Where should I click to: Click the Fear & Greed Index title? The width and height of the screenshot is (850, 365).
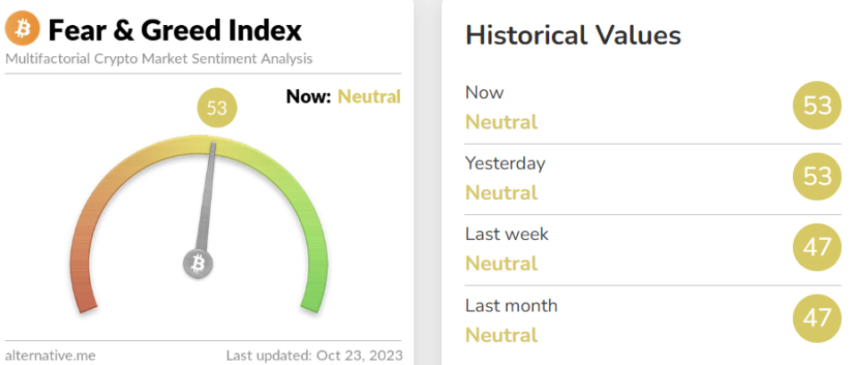pyautogui.click(x=175, y=30)
